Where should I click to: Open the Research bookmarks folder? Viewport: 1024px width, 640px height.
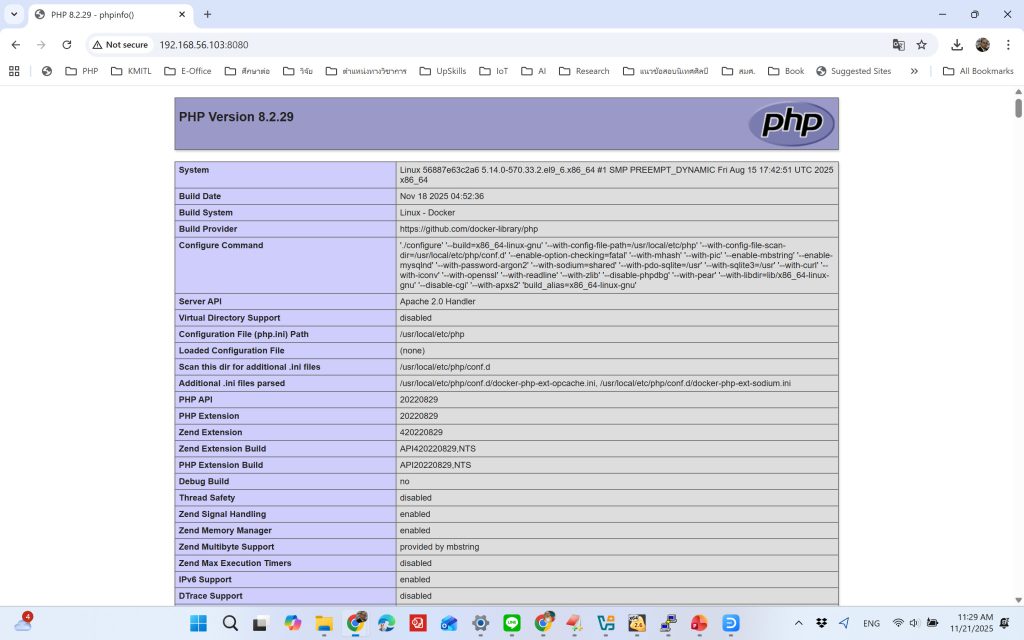click(584, 71)
